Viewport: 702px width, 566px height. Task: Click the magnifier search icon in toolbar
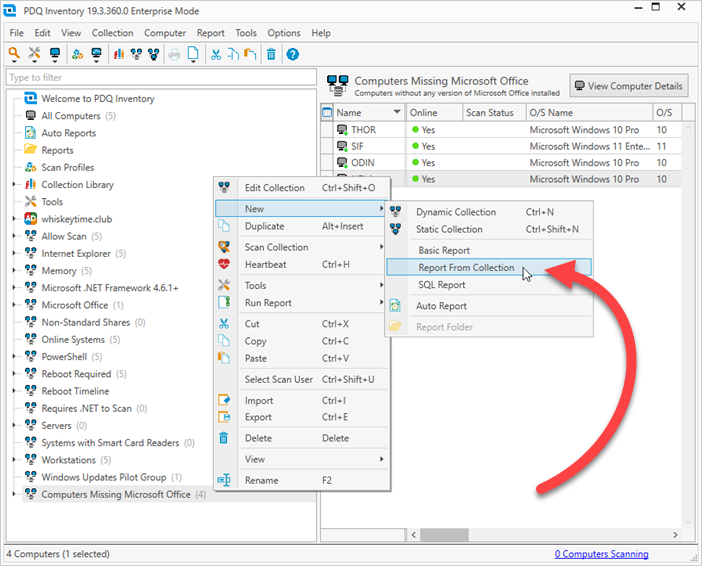(14, 54)
